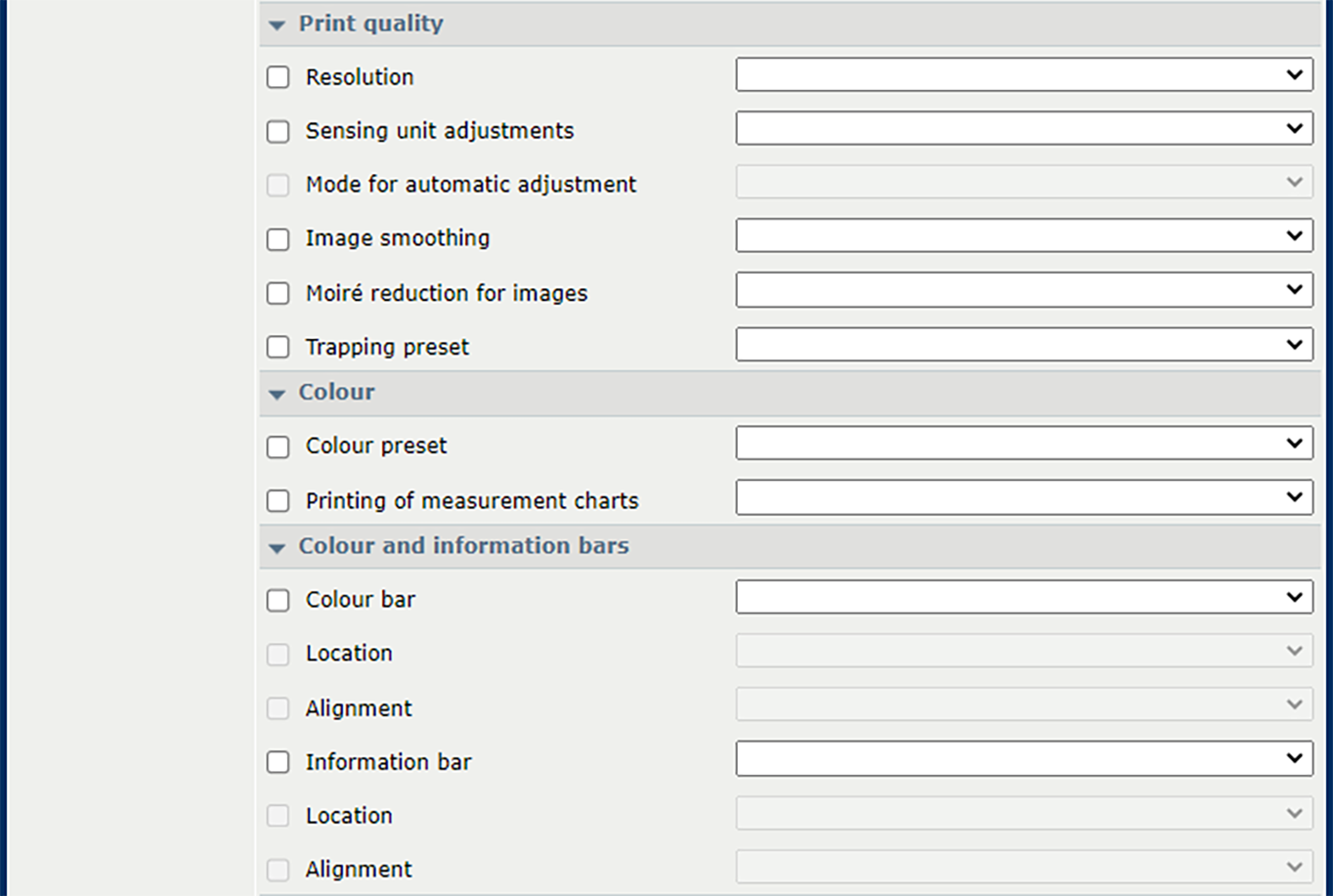Open the Image smoothing dropdown list
This screenshot has height=896, width=1333.
pyautogui.click(x=1023, y=236)
